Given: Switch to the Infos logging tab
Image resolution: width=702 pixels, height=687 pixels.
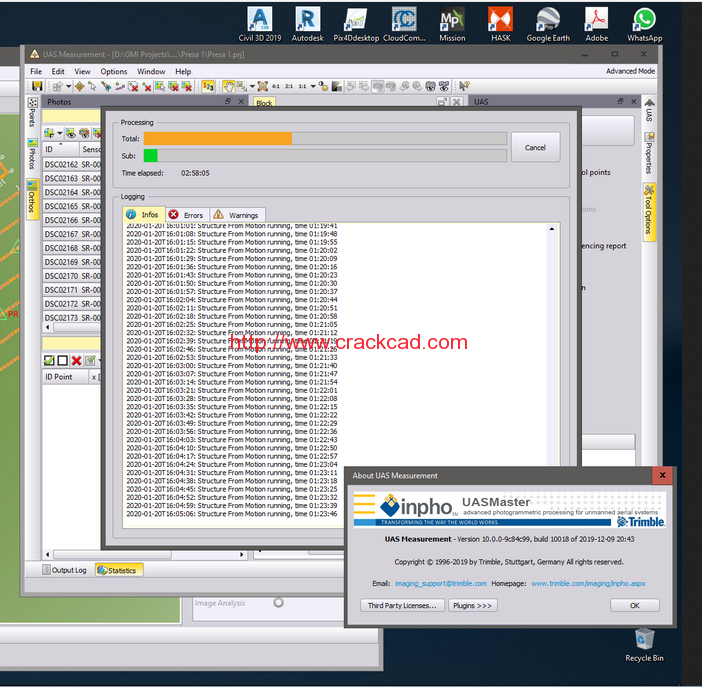Looking at the screenshot, I should [x=144, y=215].
